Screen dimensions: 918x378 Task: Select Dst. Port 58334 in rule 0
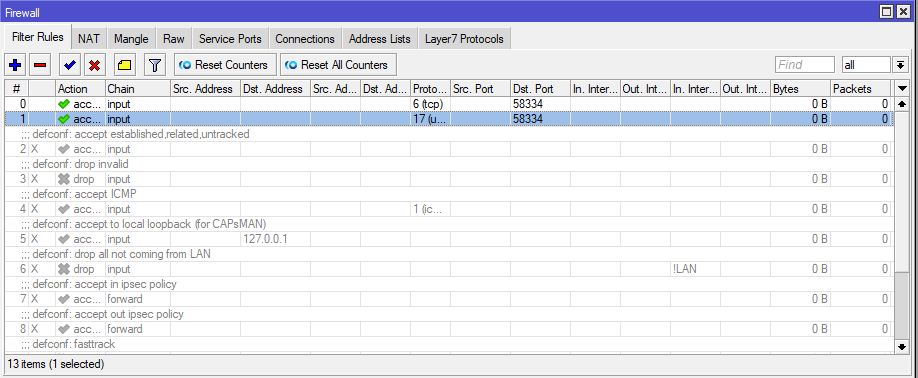click(540, 104)
